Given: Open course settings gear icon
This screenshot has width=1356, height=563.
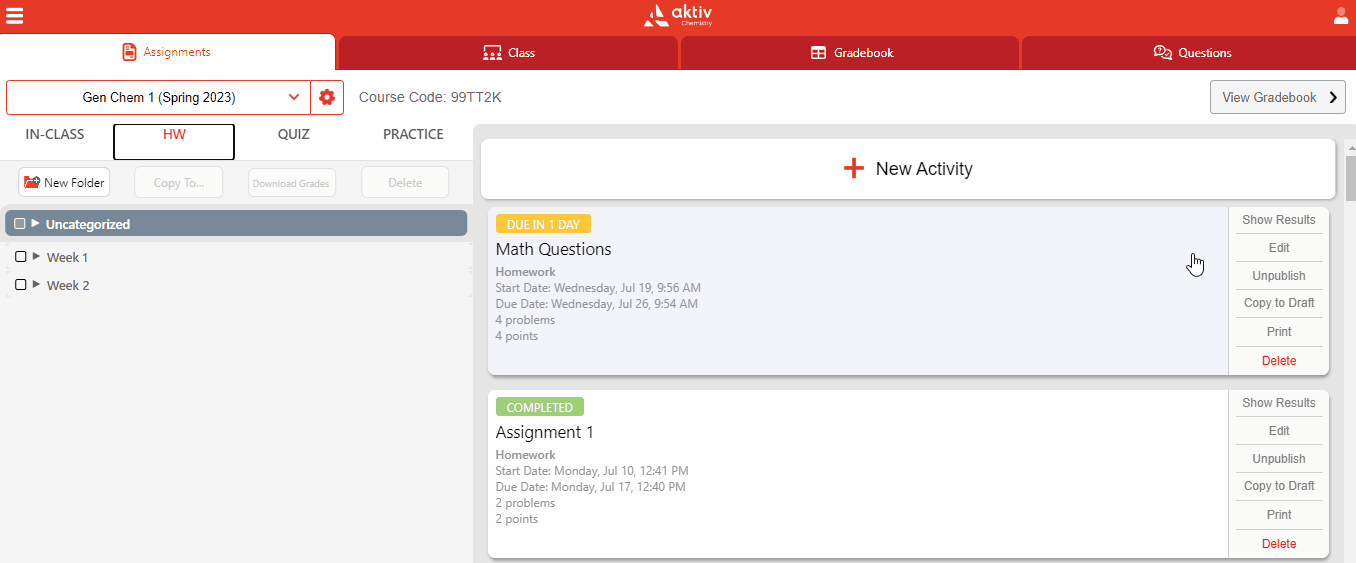Looking at the screenshot, I should (326, 97).
